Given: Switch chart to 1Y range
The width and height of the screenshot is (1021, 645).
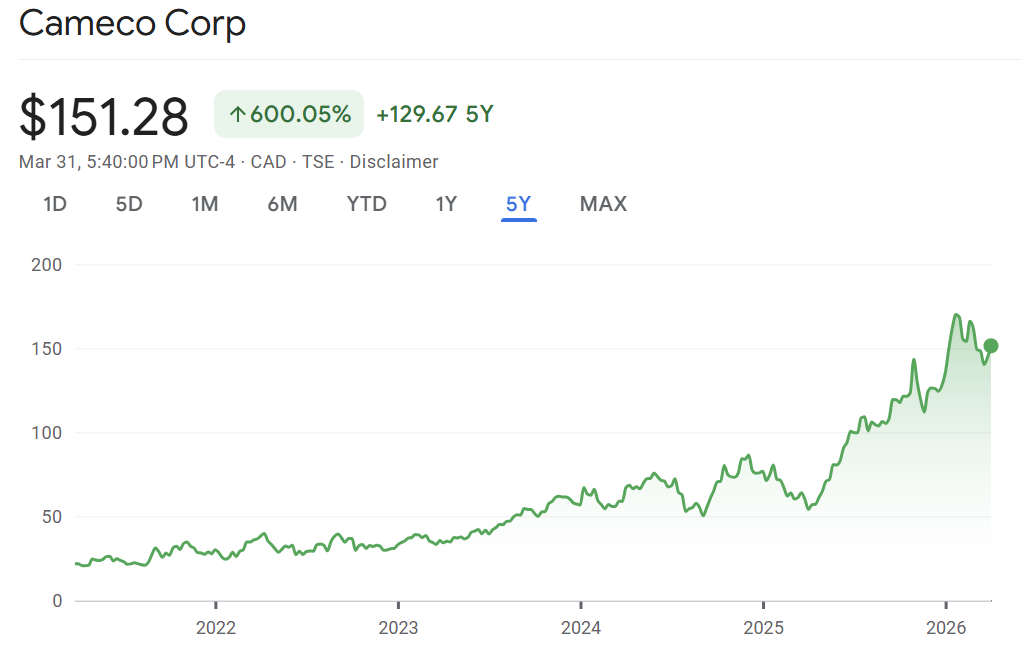Looking at the screenshot, I should point(446,204).
